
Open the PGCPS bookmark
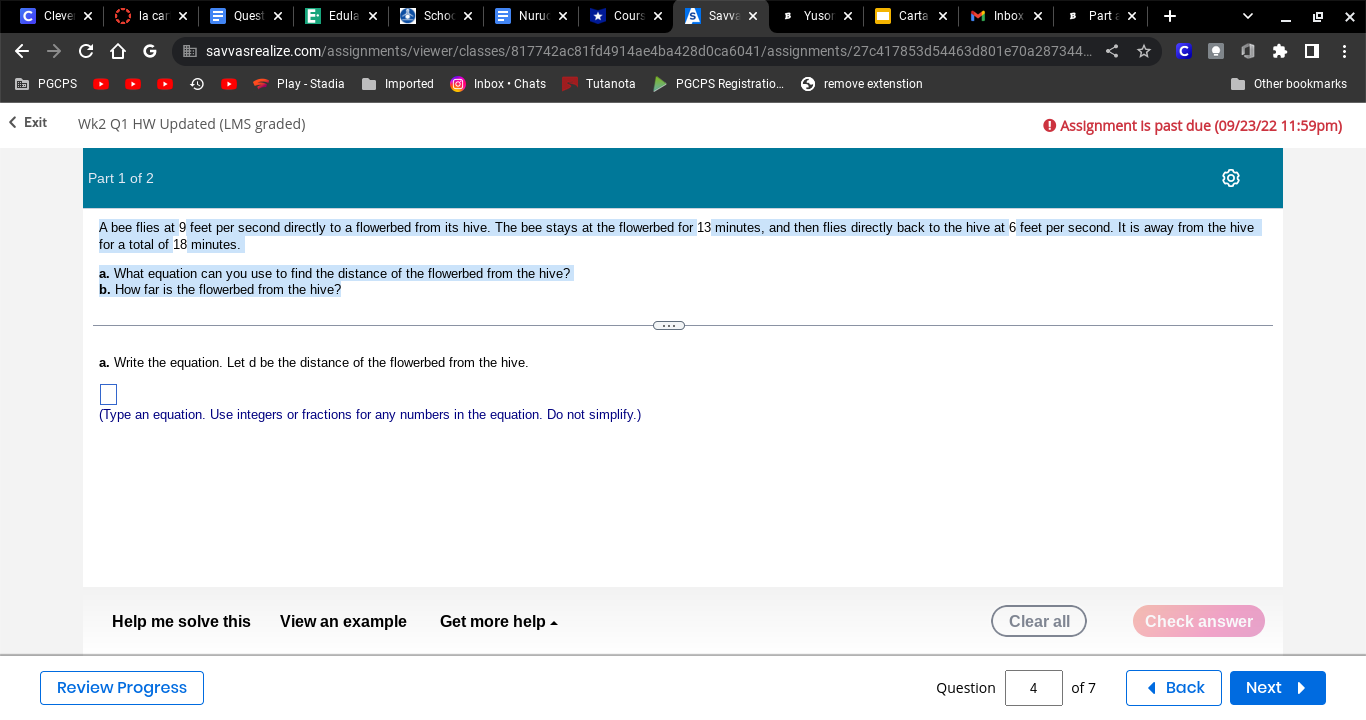[46, 84]
